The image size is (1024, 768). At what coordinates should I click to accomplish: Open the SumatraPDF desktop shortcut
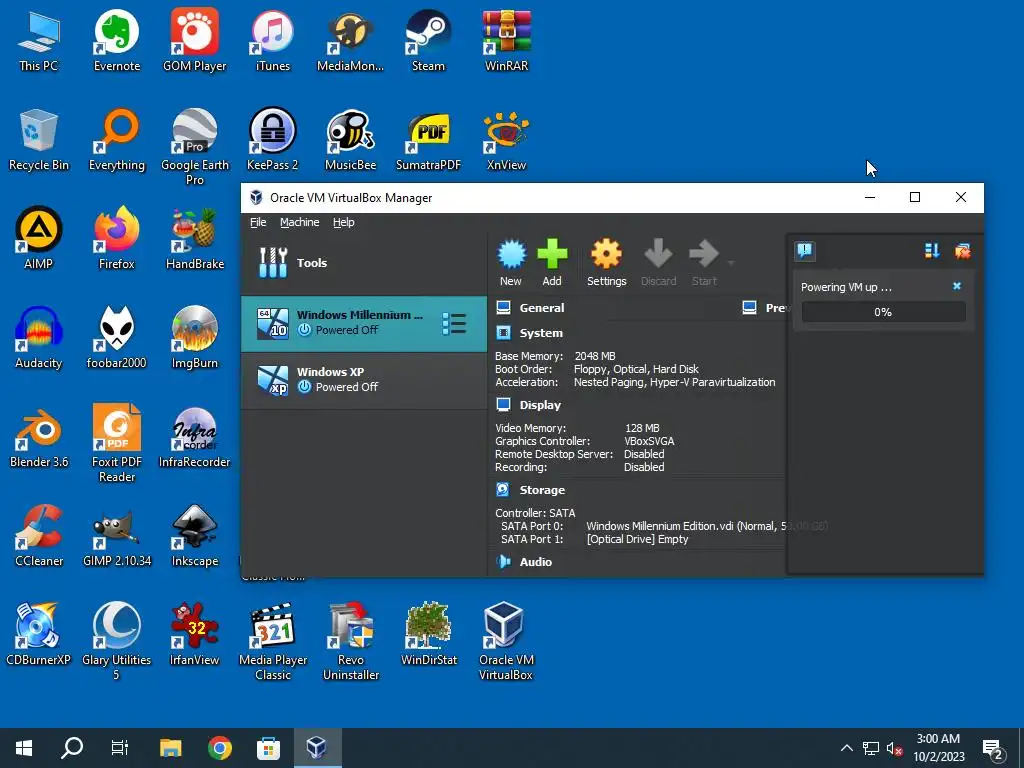point(428,139)
